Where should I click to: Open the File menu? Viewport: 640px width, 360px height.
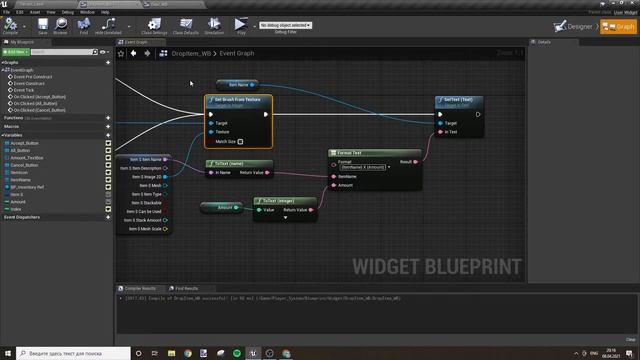(7, 12)
